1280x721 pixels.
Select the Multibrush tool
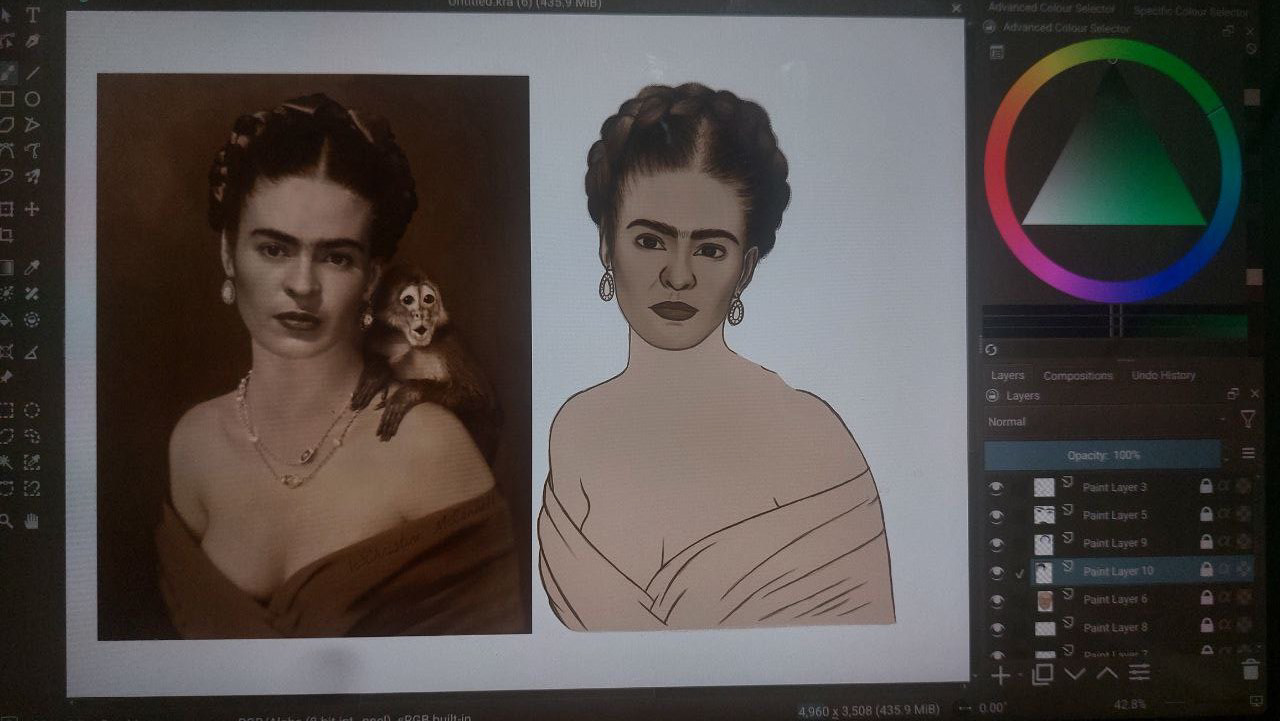coord(33,177)
